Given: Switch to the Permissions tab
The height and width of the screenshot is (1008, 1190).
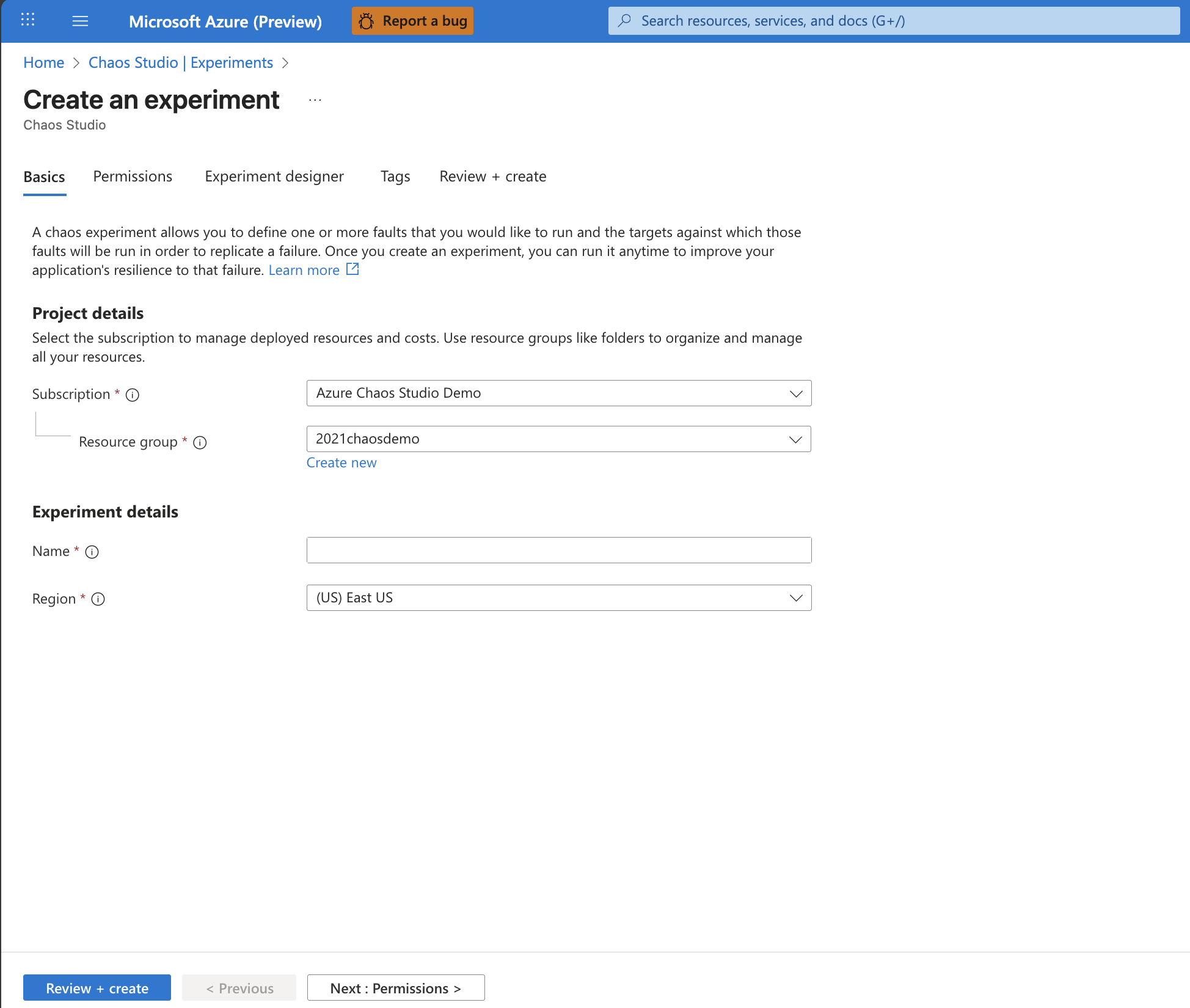Looking at the screenshot, I should point(133,177).
